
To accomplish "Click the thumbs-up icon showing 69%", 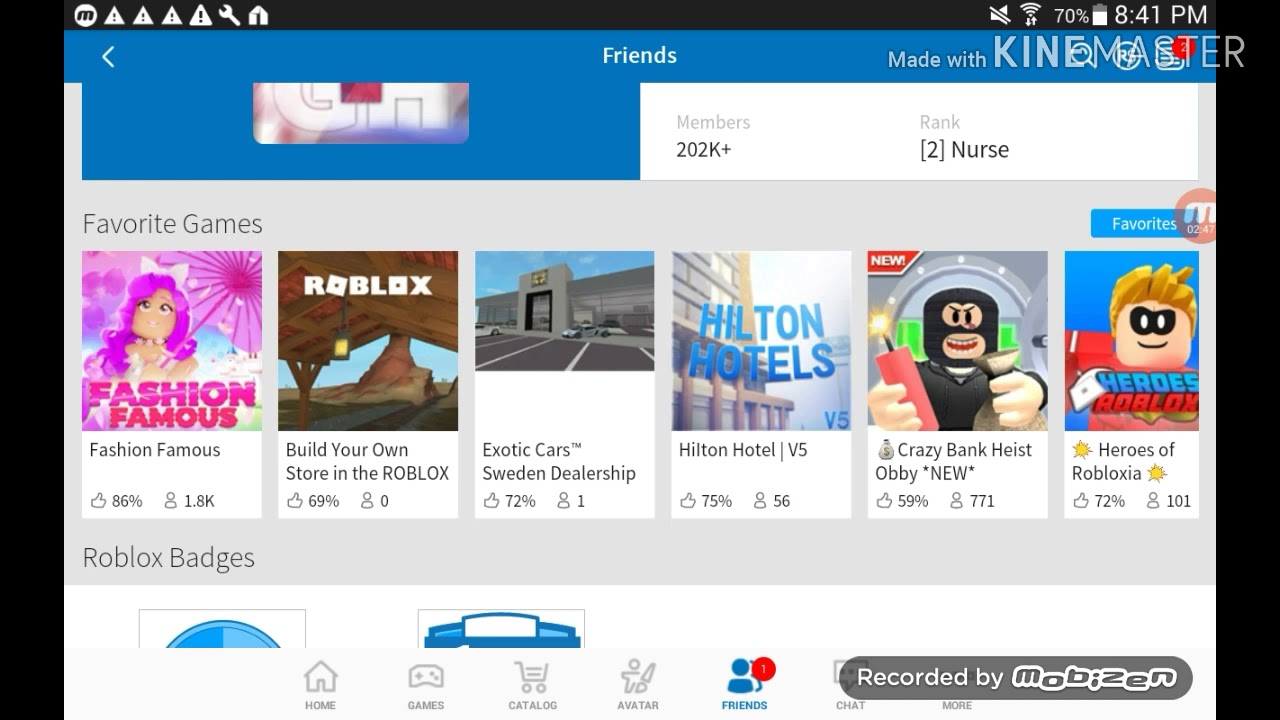I will click(x=295, y=501).
